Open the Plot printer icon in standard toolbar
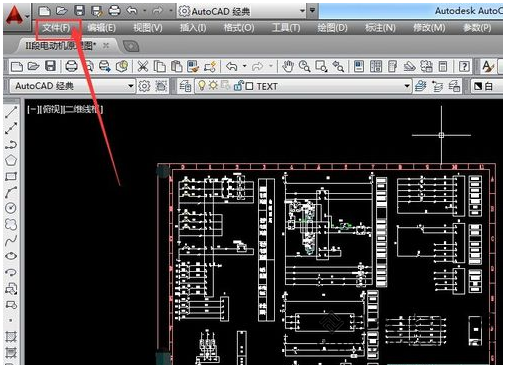 (71, 67)
